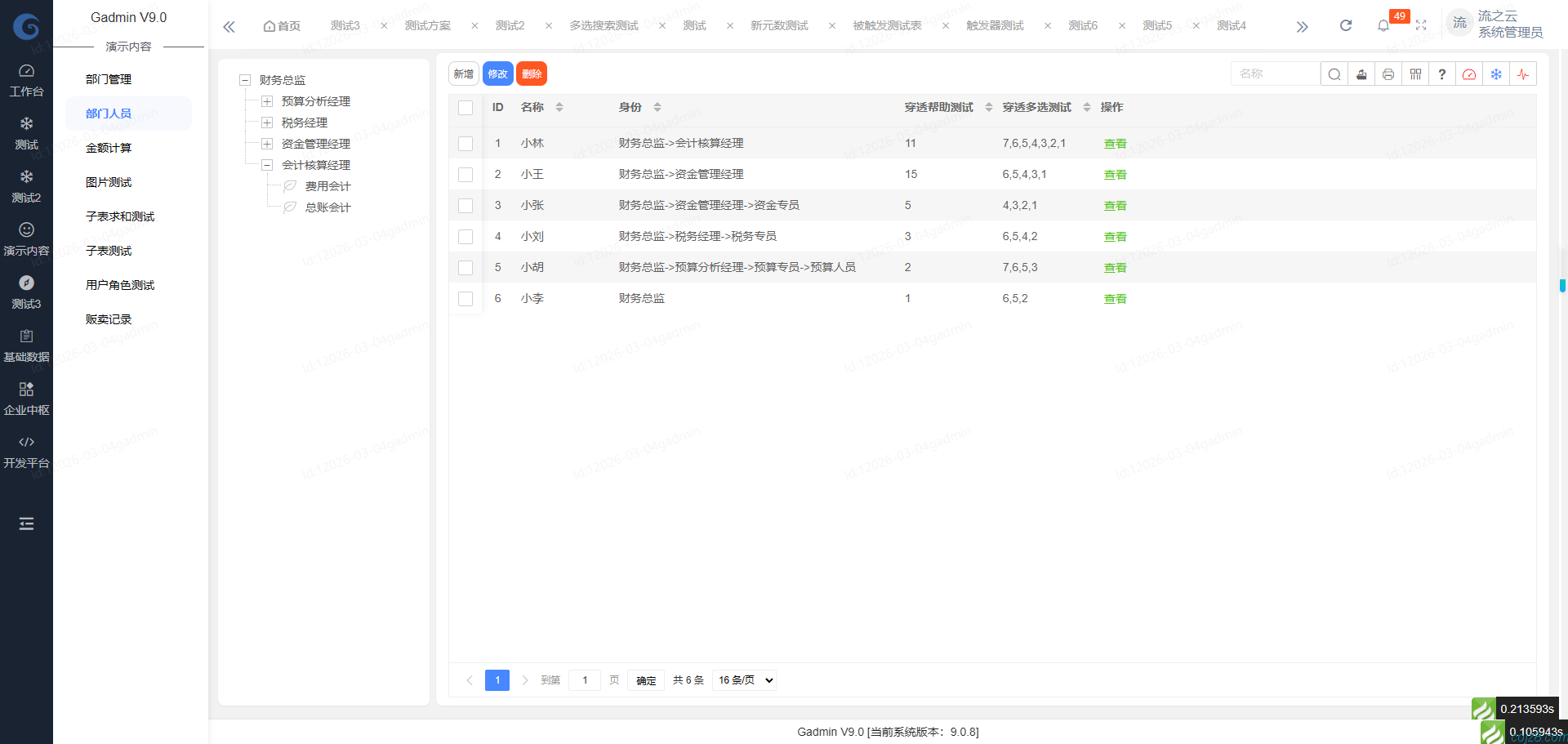Collapse the 会计核算经理 tree node
This screenshot has height=744, width=1568.
coord(267,164)
